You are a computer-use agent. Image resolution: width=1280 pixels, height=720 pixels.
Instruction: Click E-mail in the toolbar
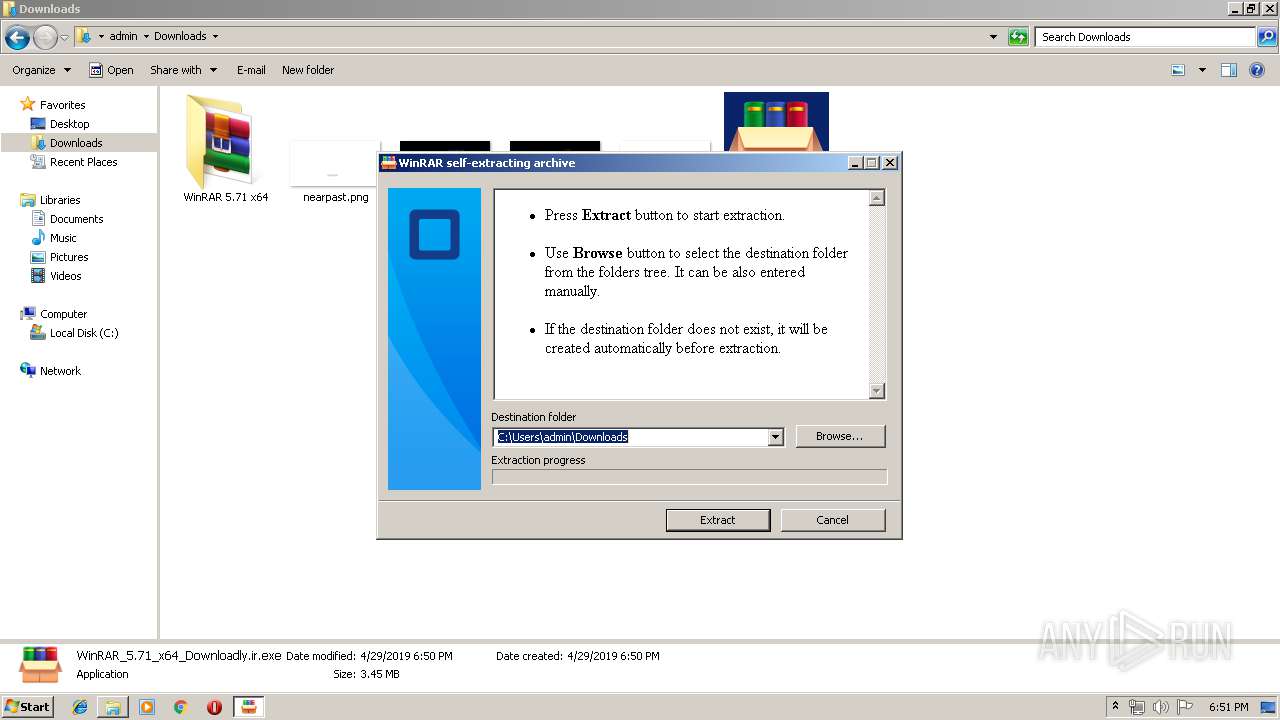251,70
